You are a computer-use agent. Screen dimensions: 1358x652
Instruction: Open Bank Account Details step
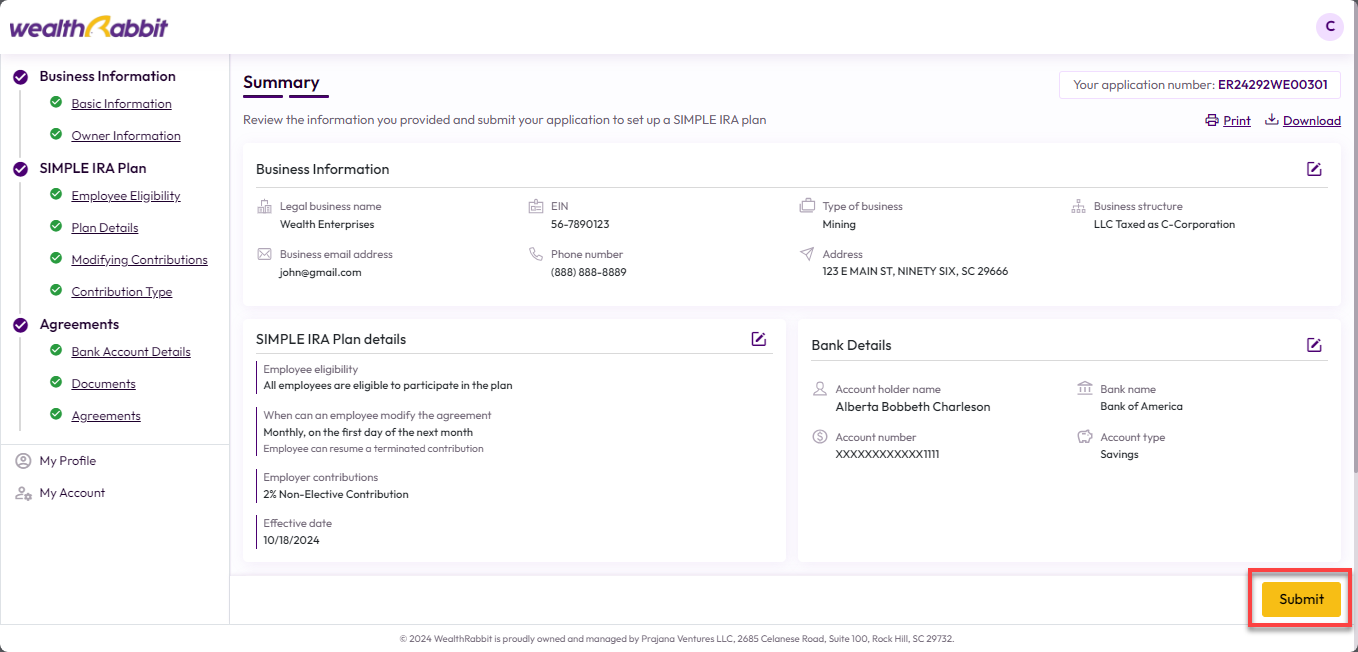[x=131, y=352]
